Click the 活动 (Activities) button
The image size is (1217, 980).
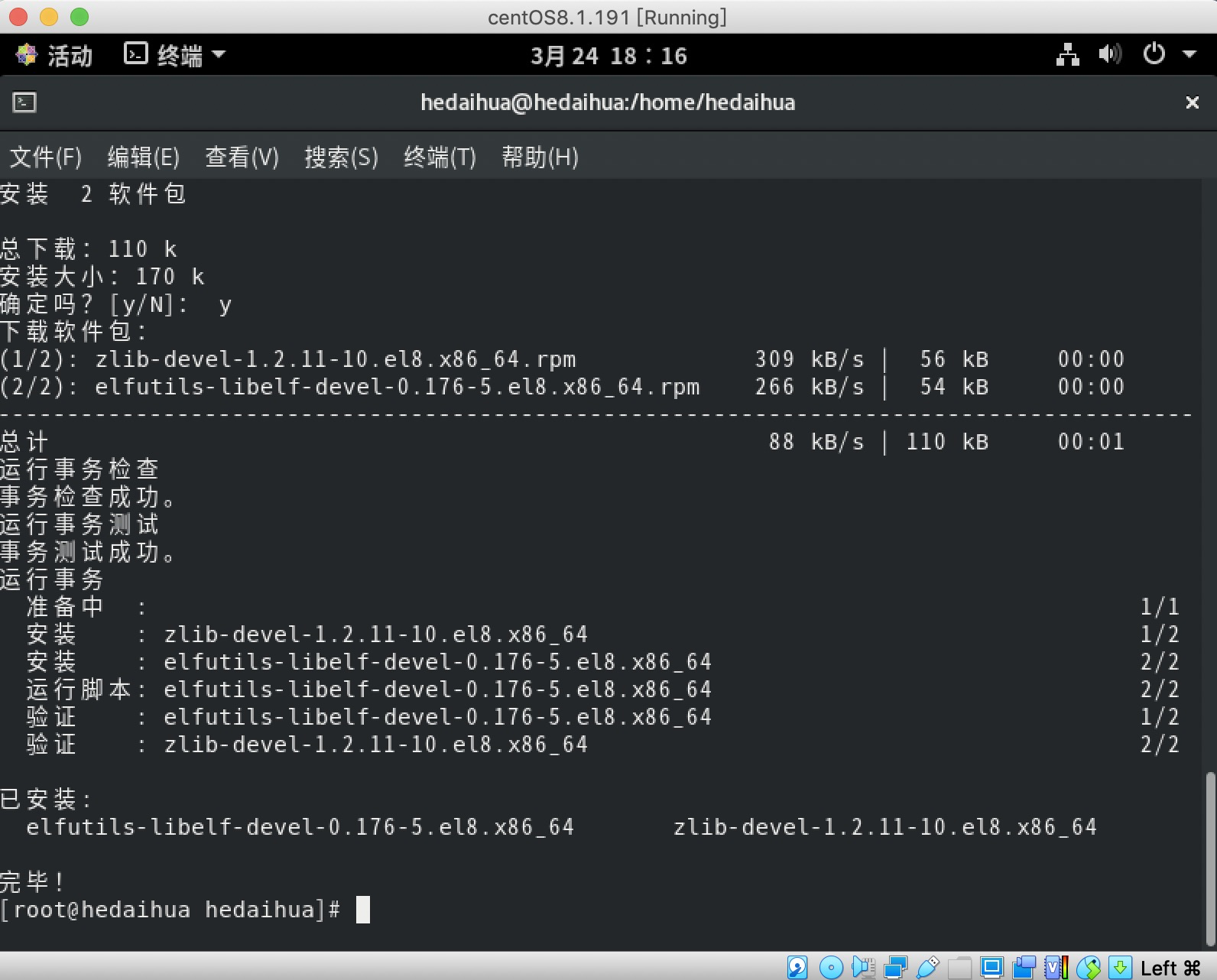(x=70, y=55)
